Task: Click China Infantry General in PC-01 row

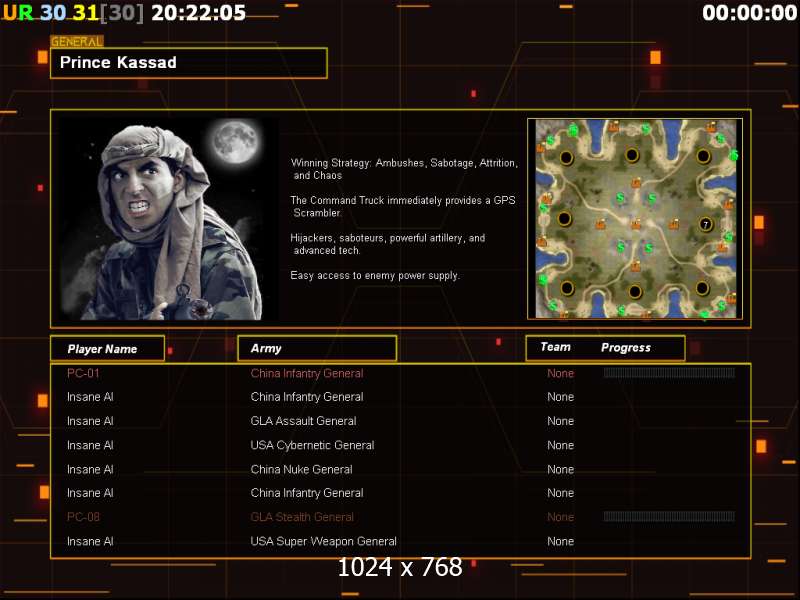Action: click(x=307, y=373)
